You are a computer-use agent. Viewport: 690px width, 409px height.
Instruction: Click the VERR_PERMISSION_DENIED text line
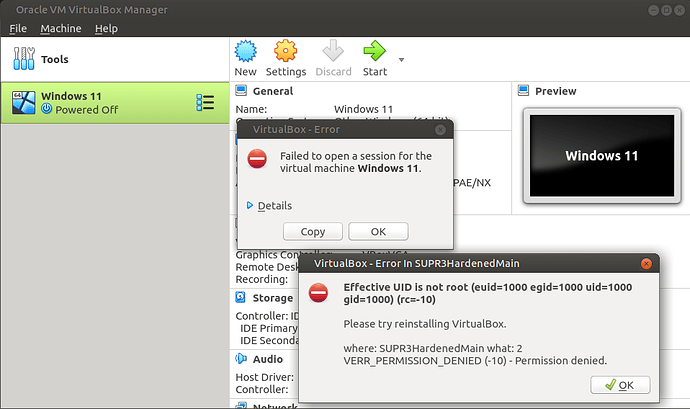[475, 361]
